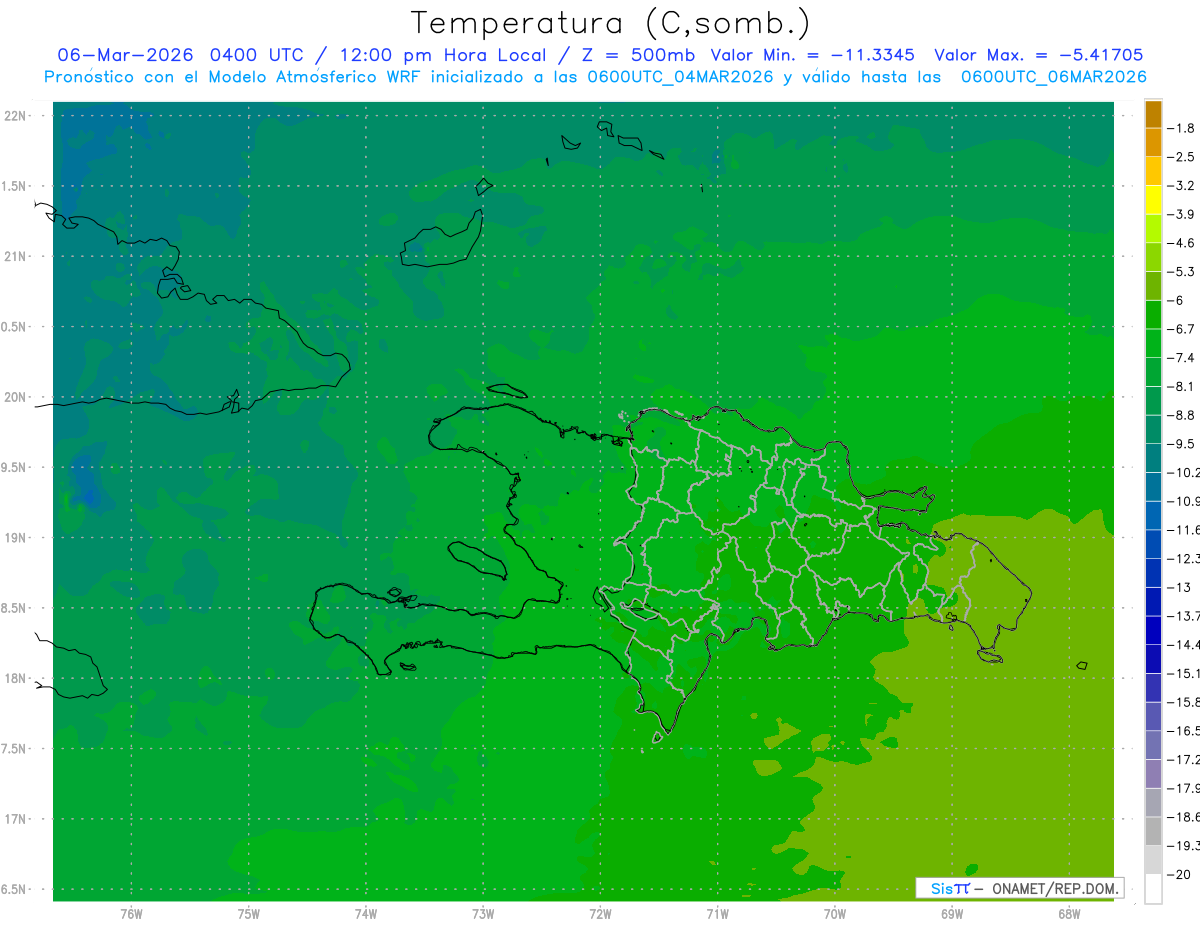Image resolution: width=1200 pixels, height=927 pixels.
Task: Click the '69W' longitude label
Action: (952, 914)
